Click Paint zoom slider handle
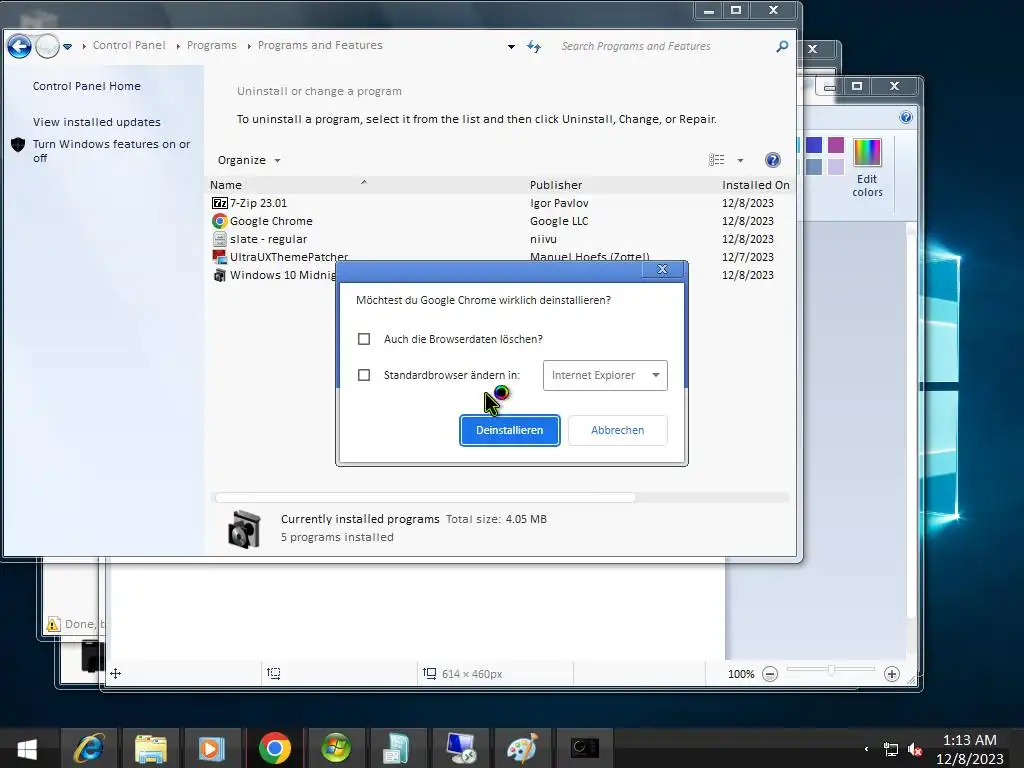 (x=831, y=670)
